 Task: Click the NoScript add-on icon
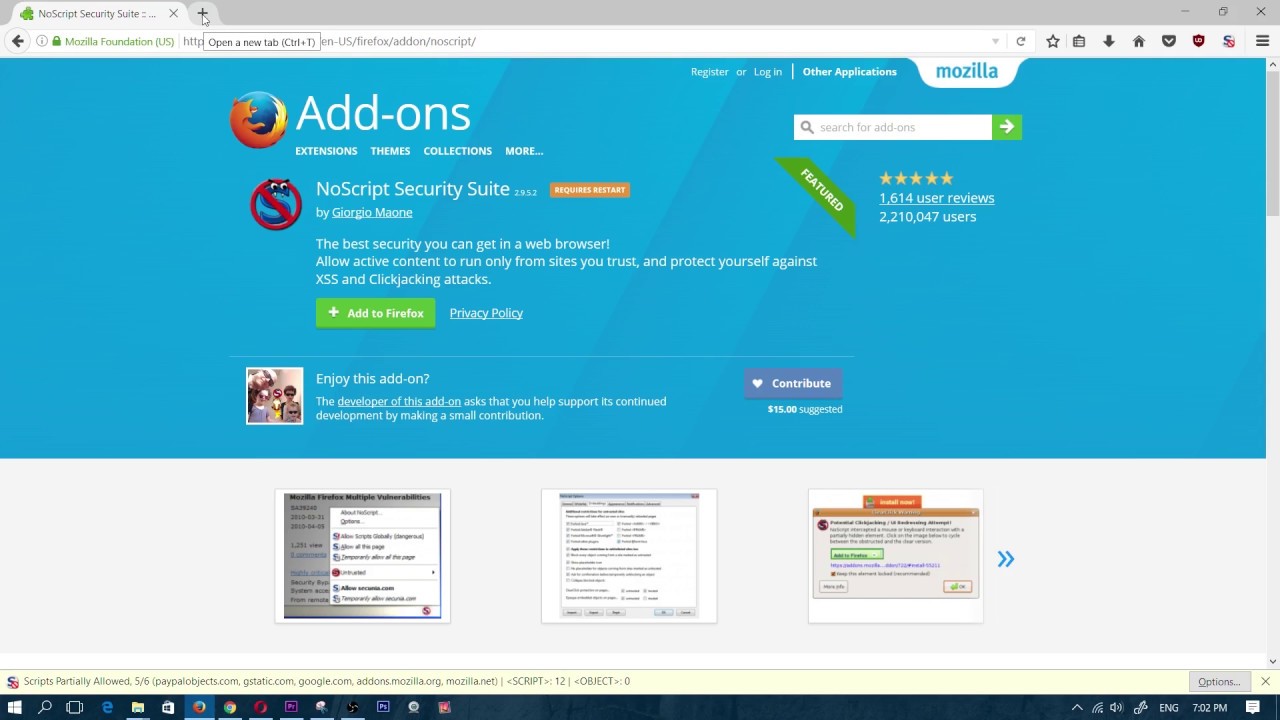click(276, 204)
